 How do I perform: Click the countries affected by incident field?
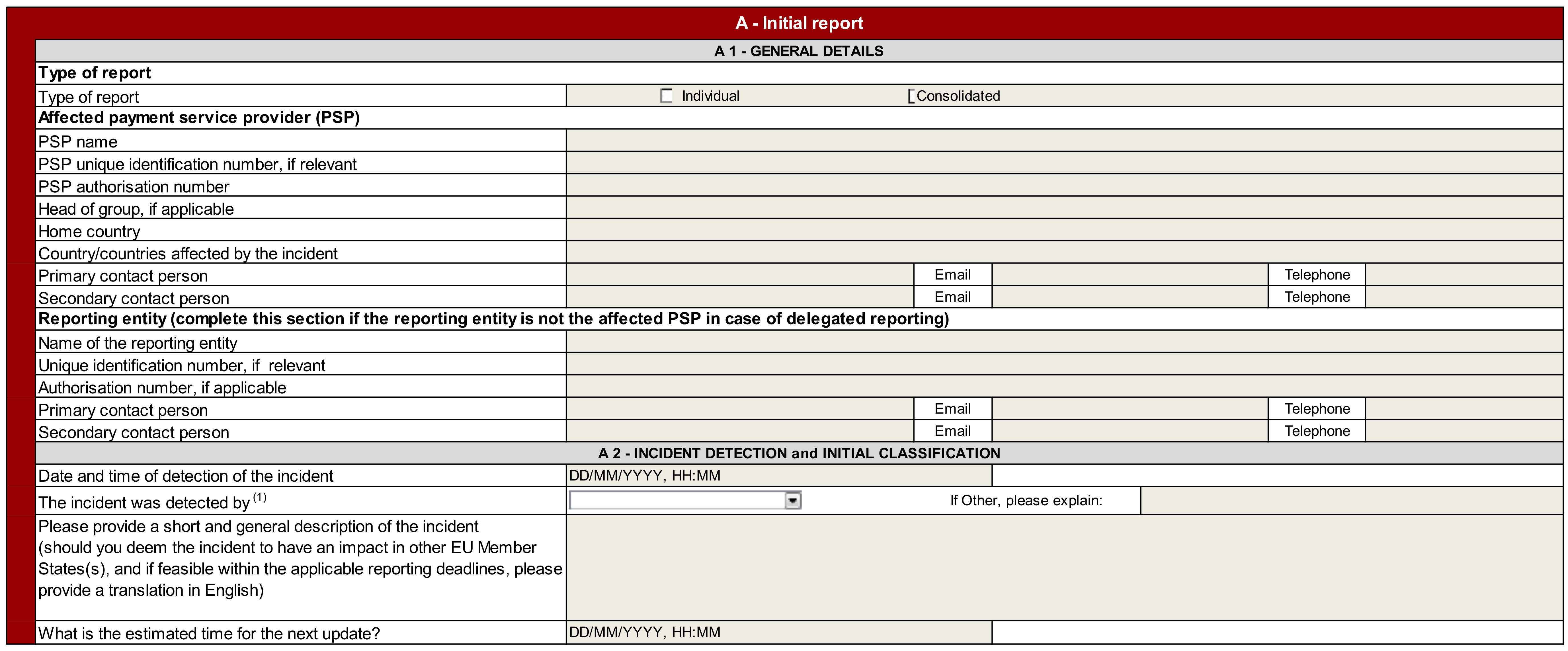[1063, 252]
